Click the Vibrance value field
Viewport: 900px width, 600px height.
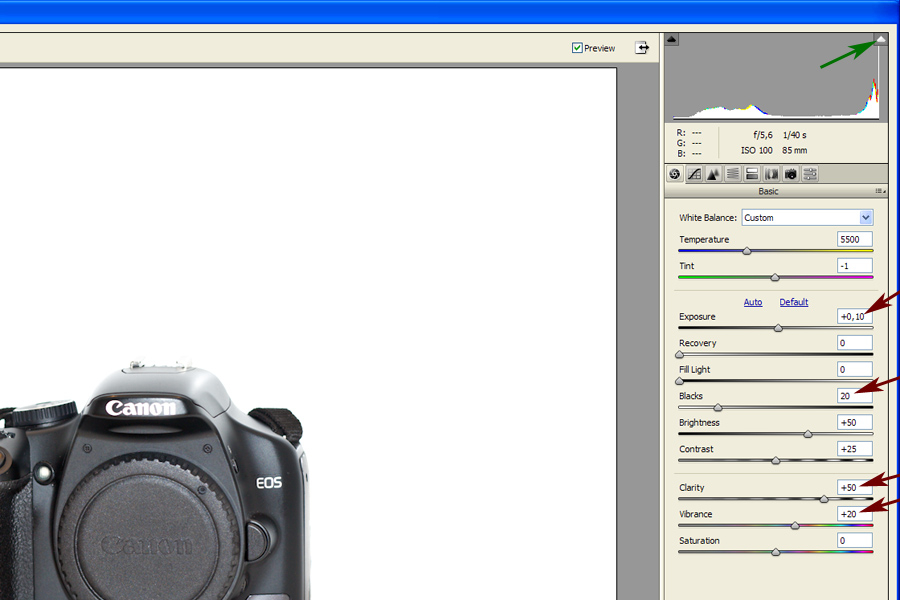click(x=855, y=513)
